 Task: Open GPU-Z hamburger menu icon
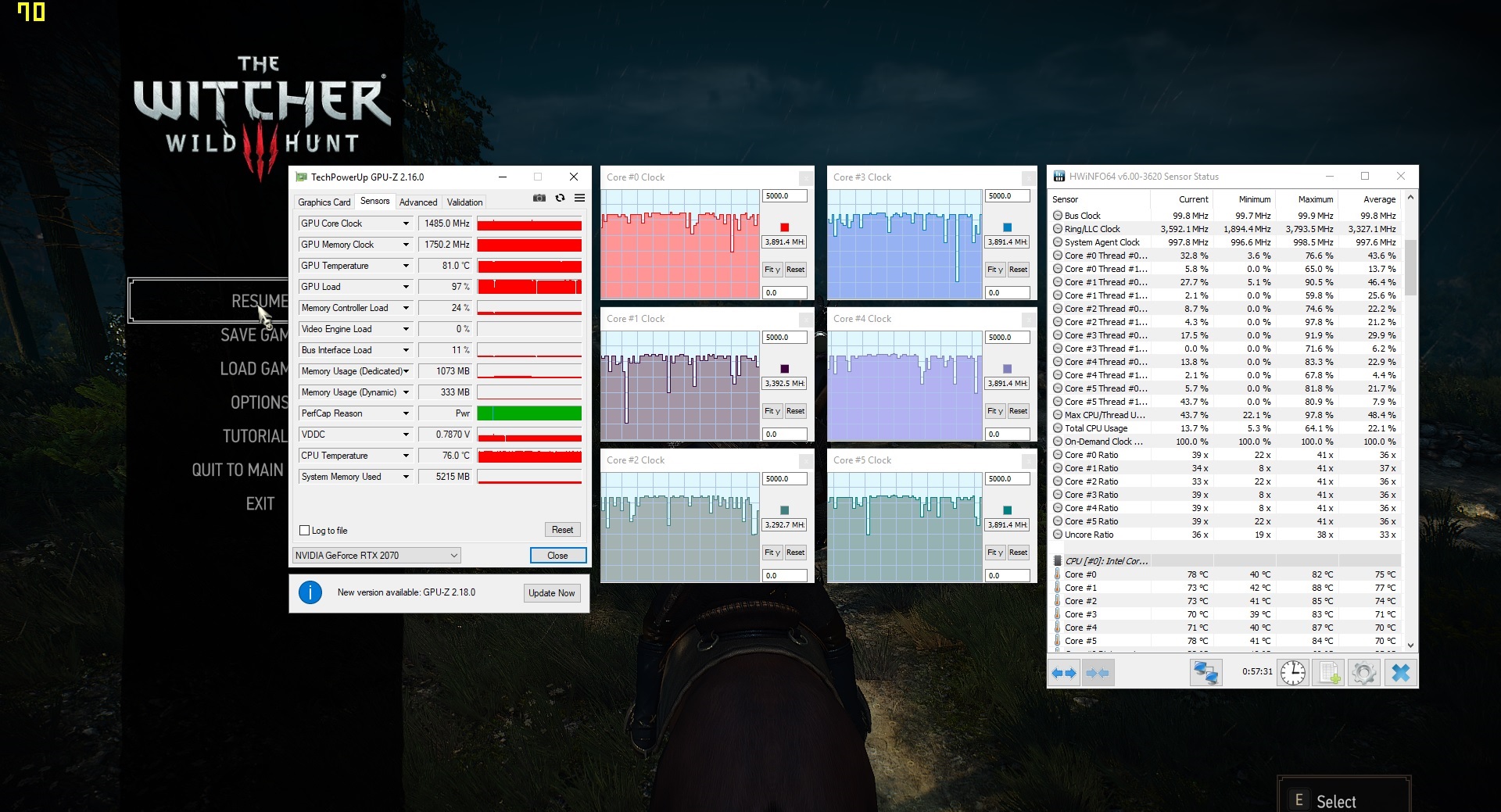pos(579,199)
